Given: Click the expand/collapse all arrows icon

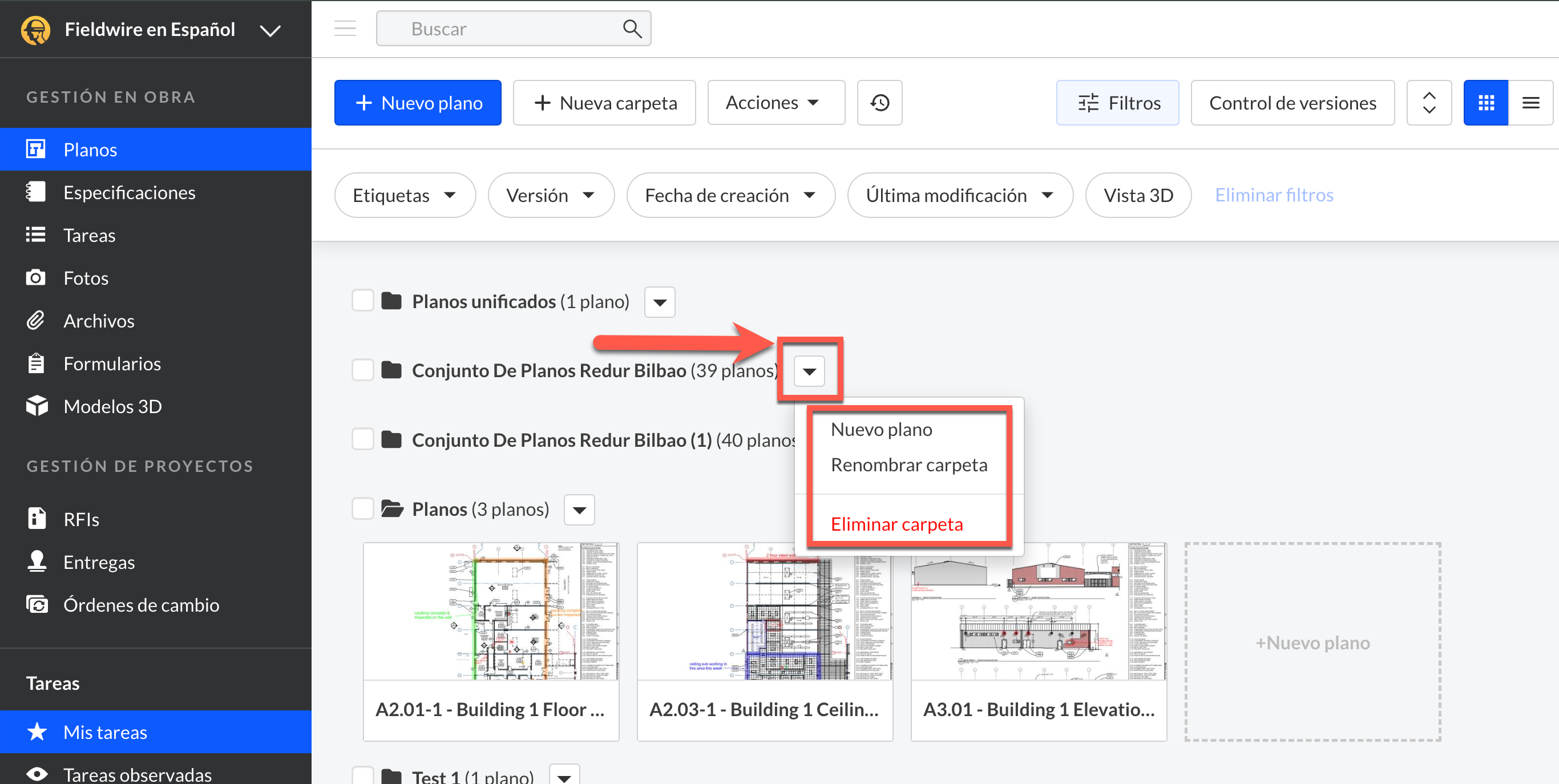Looking at the screenshot, I should tap(1429, 103).
